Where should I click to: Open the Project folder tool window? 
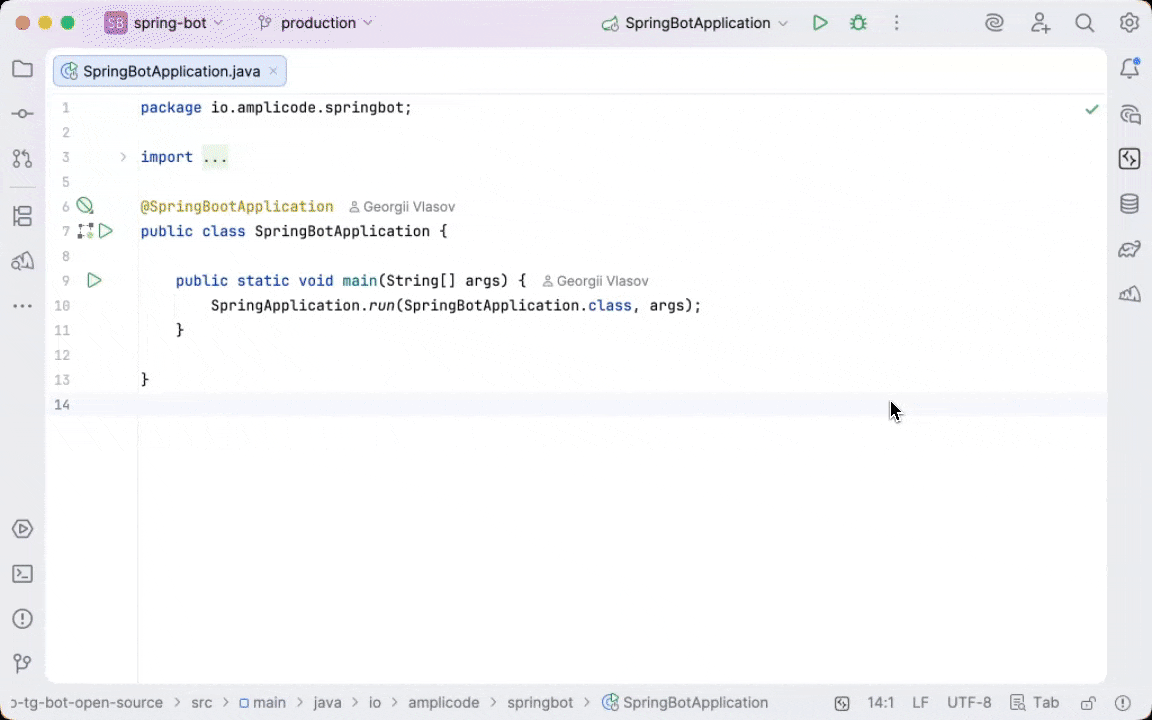[x=22, y=69]
